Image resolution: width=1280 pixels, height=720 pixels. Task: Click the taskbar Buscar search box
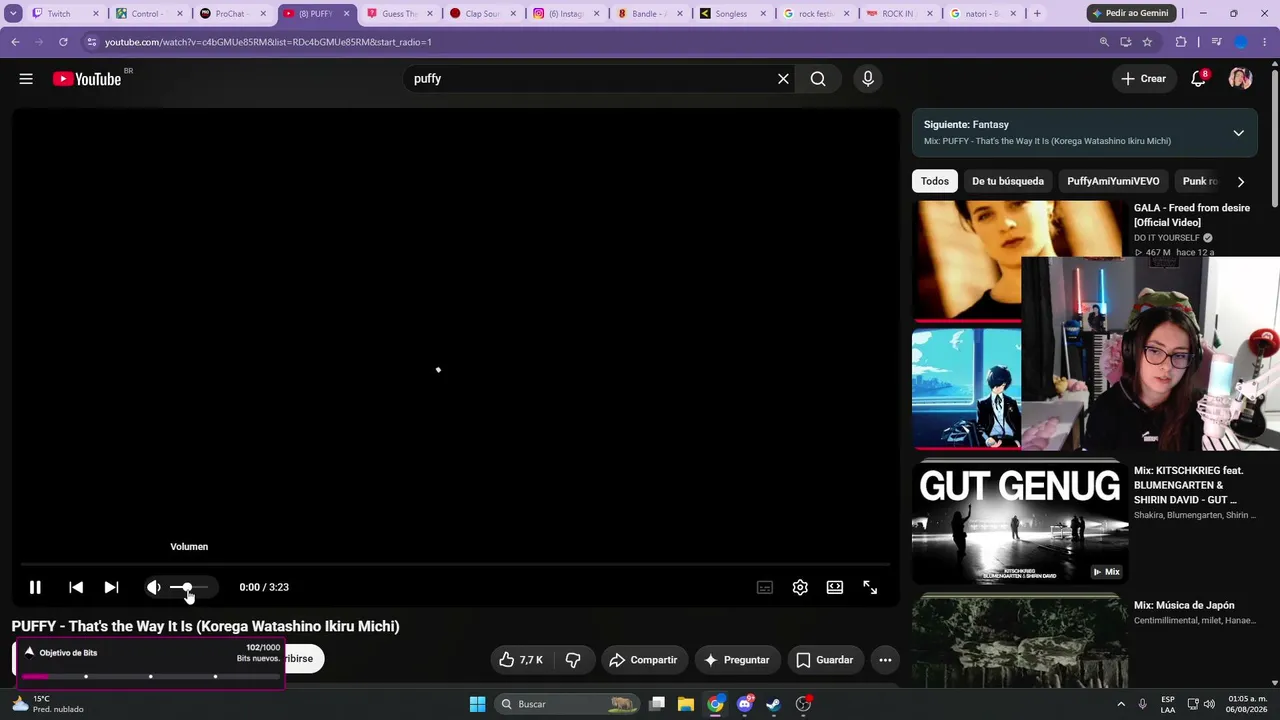[x=567, y=704]
